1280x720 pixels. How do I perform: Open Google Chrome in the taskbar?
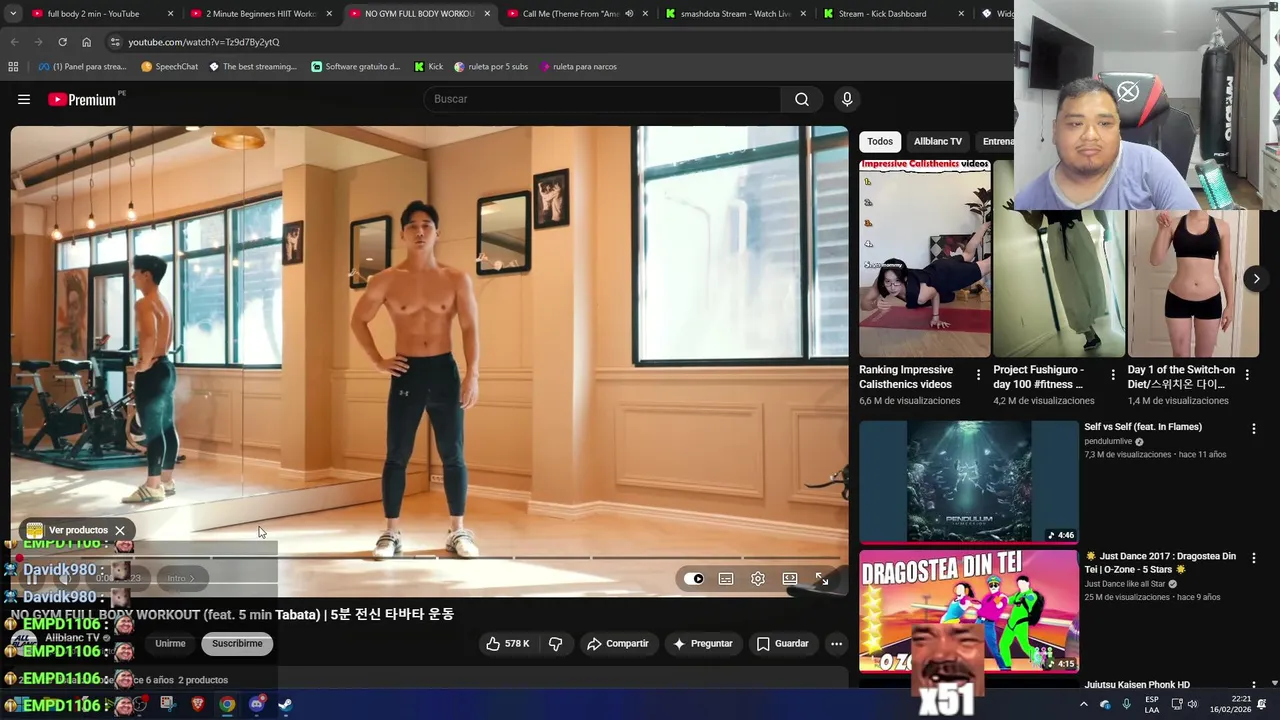[228, 704]
